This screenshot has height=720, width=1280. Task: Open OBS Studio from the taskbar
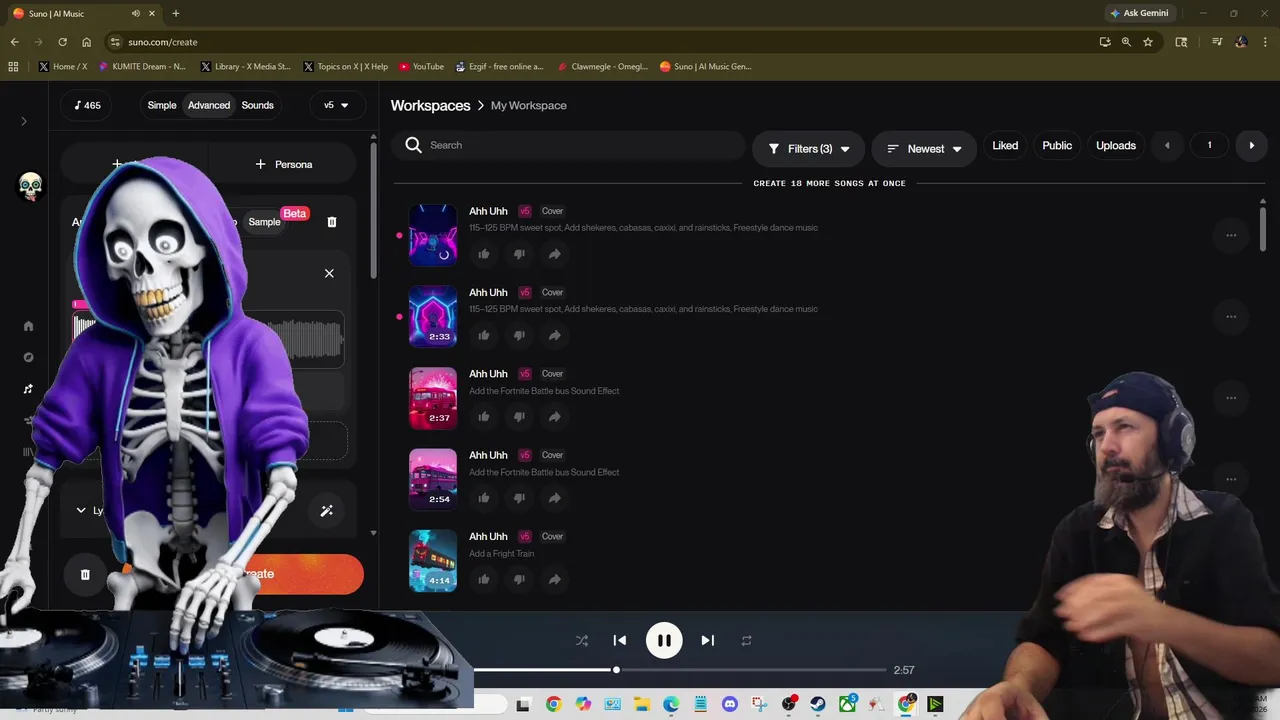tap(788, 704)
